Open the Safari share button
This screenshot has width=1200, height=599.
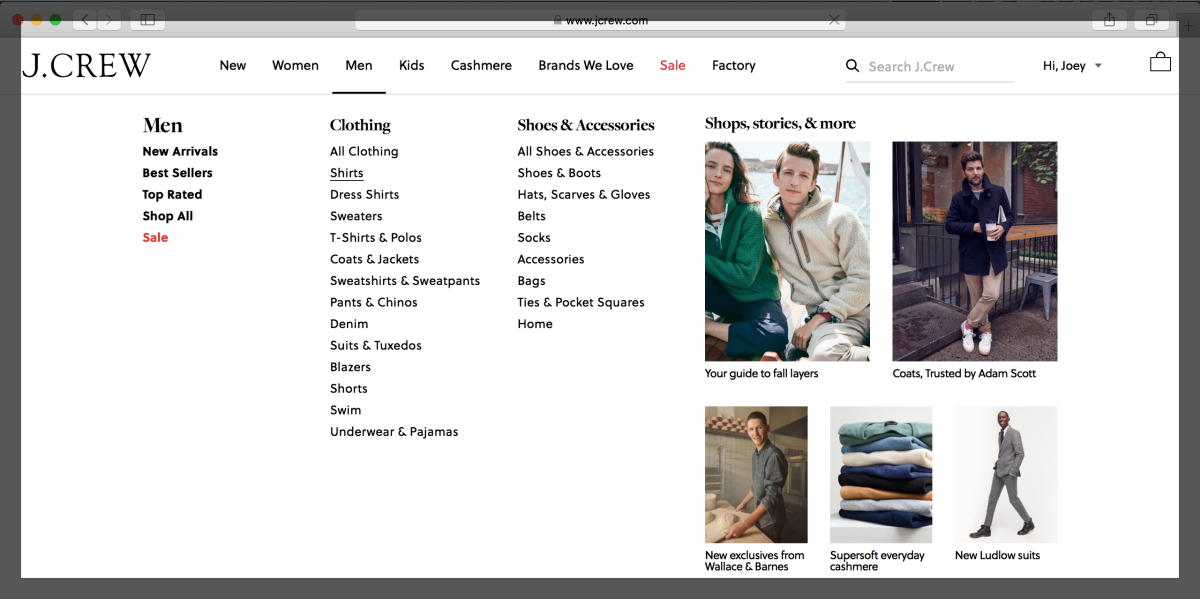pyautogui.click(x=1110, y=19)
